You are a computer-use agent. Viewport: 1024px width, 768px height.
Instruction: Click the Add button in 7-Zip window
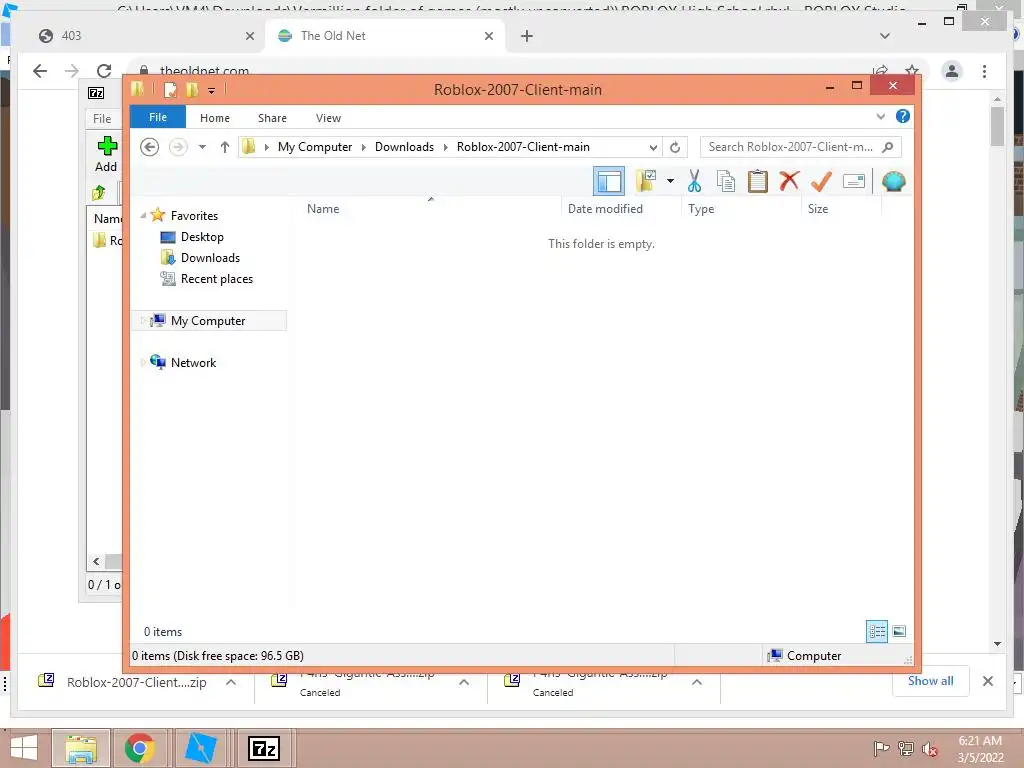coord(106,154)
